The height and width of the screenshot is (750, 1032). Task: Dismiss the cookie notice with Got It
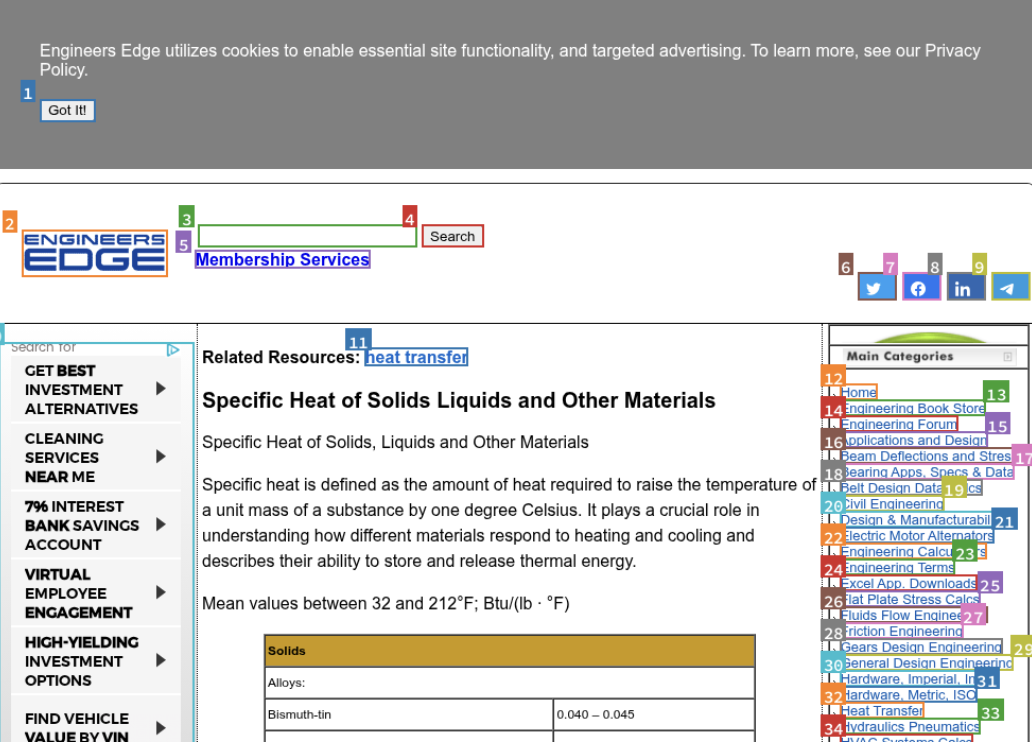[x=66, y=110]
